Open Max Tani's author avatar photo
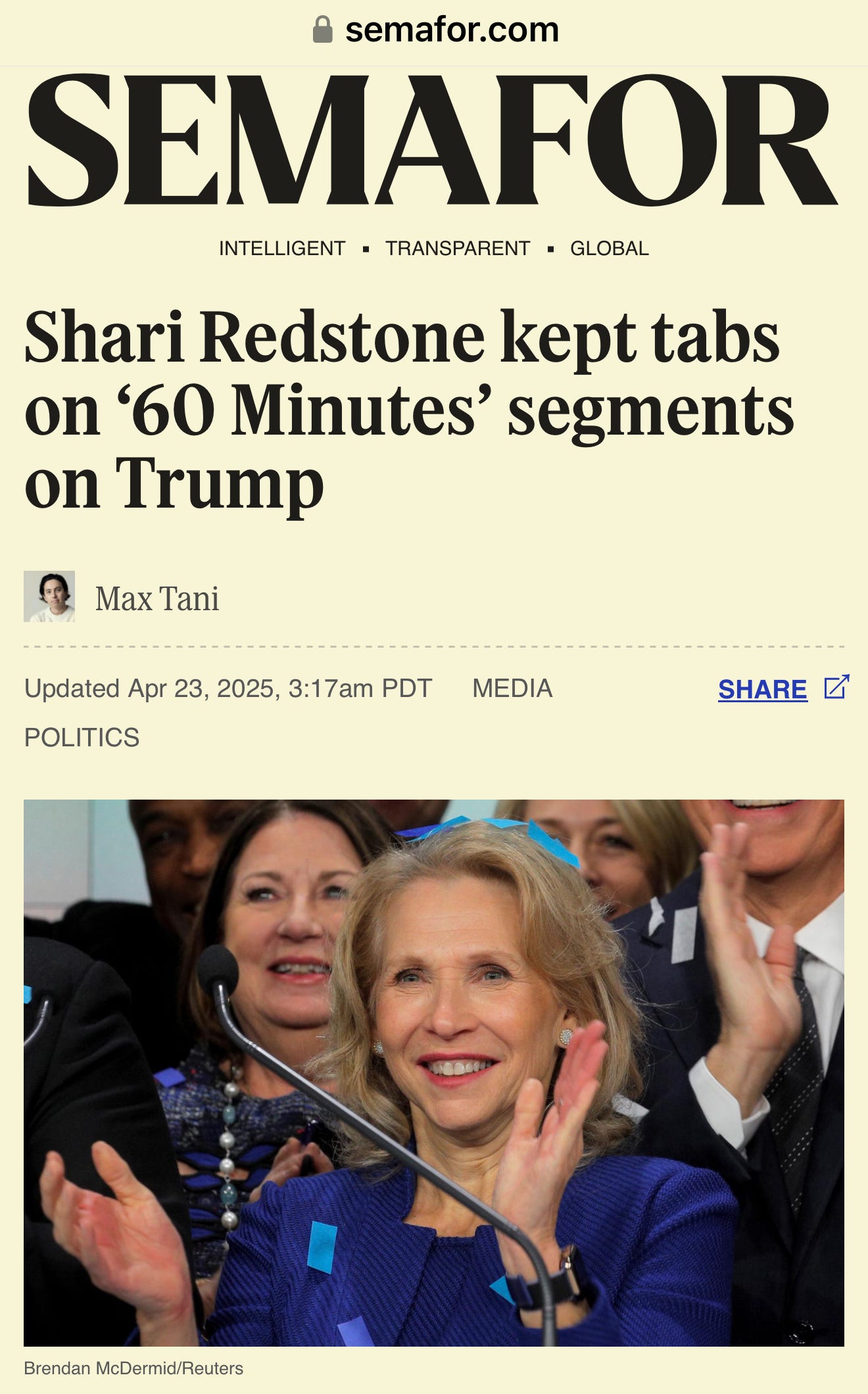 click(49, 596)
